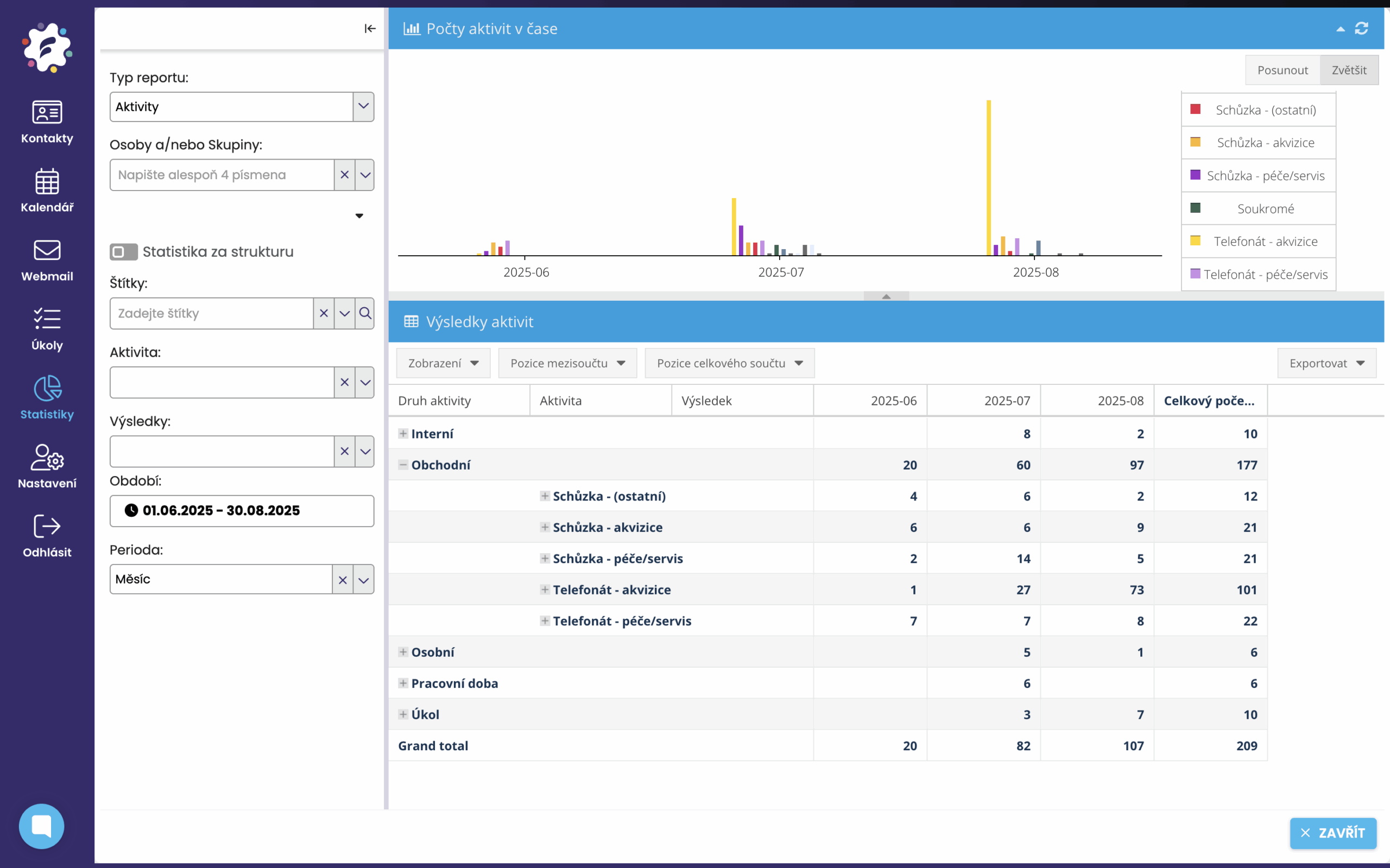Open the Úkoly task list

tap(47, 329)
